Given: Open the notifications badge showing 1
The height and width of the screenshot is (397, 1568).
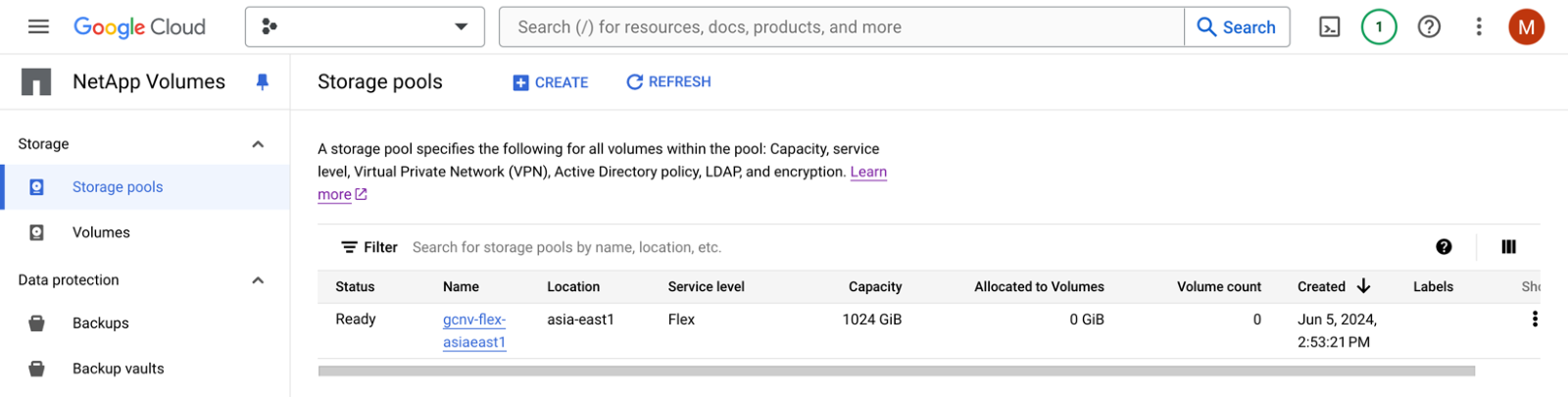Looking at the screenshot, I should 1379,27.
